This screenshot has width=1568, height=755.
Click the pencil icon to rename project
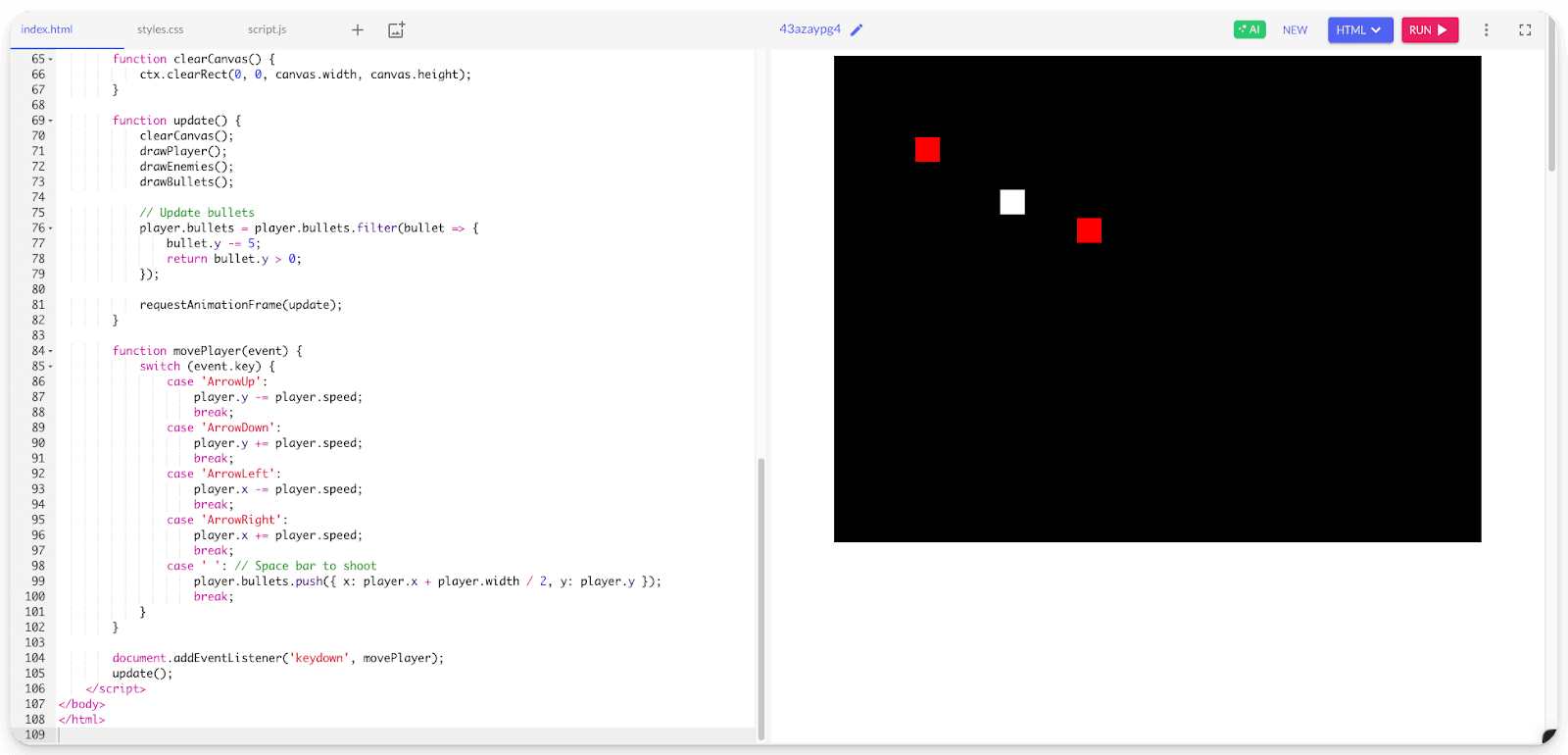click(x=857, y=30)
